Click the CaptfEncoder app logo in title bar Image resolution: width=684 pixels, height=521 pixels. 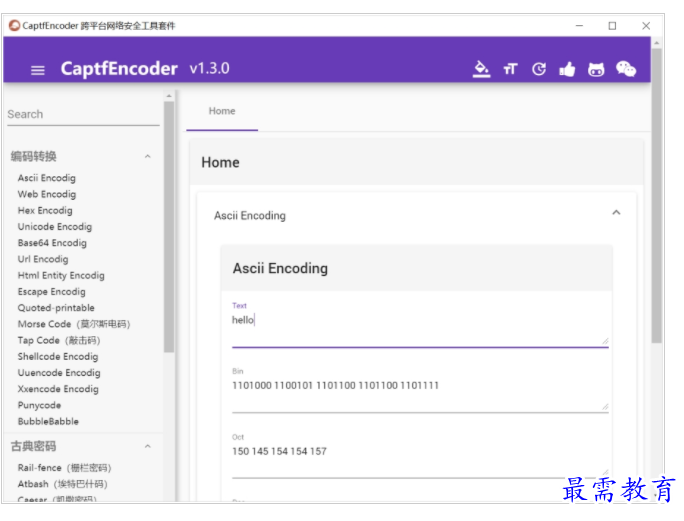click(14, 25)
